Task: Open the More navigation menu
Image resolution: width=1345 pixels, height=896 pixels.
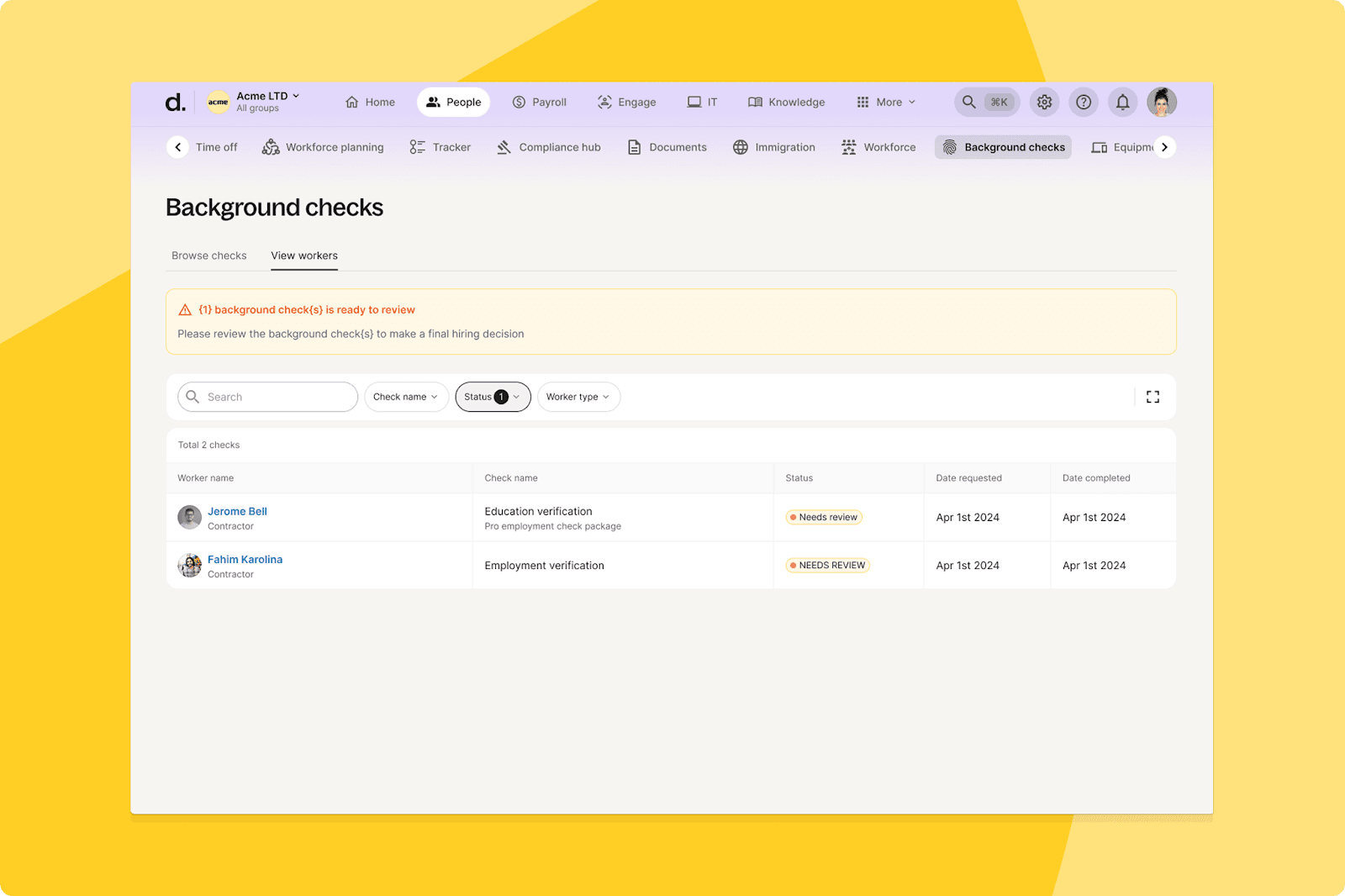Action: coord(886,102)
